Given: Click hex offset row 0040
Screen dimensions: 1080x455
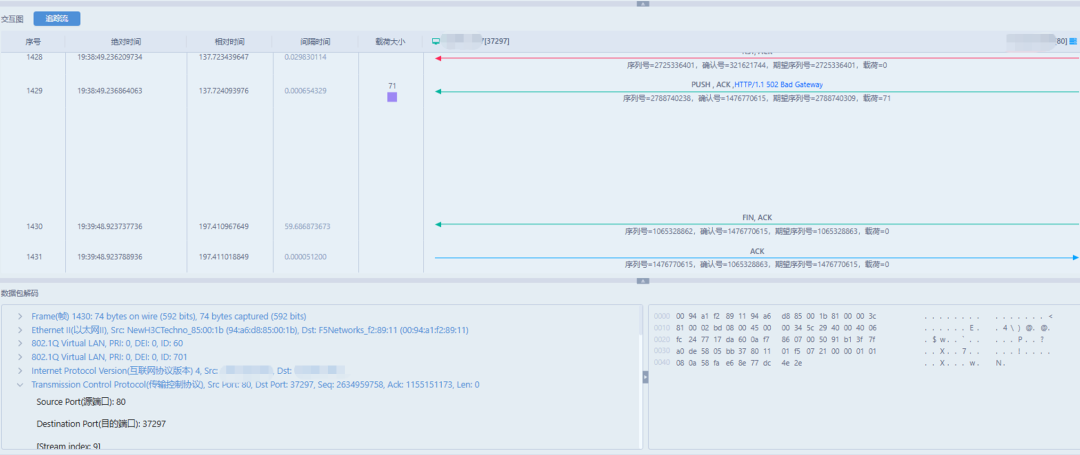Looking at the screenshot, I should [x=661, y=363].
